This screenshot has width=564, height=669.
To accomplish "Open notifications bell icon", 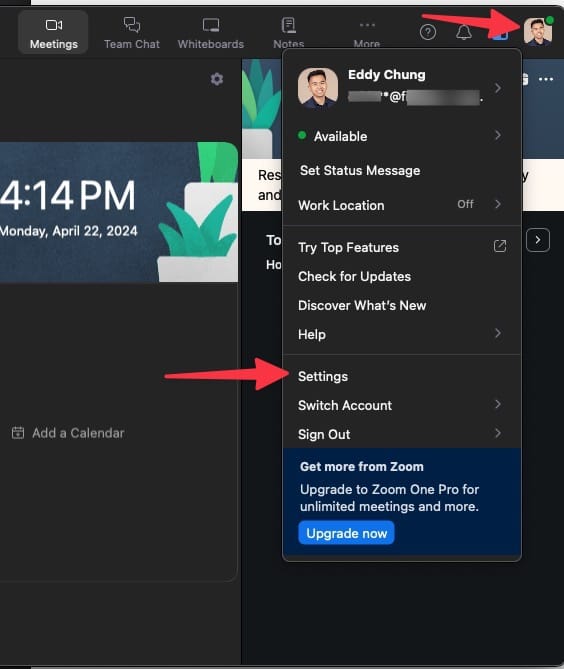I will click(464, 32).
